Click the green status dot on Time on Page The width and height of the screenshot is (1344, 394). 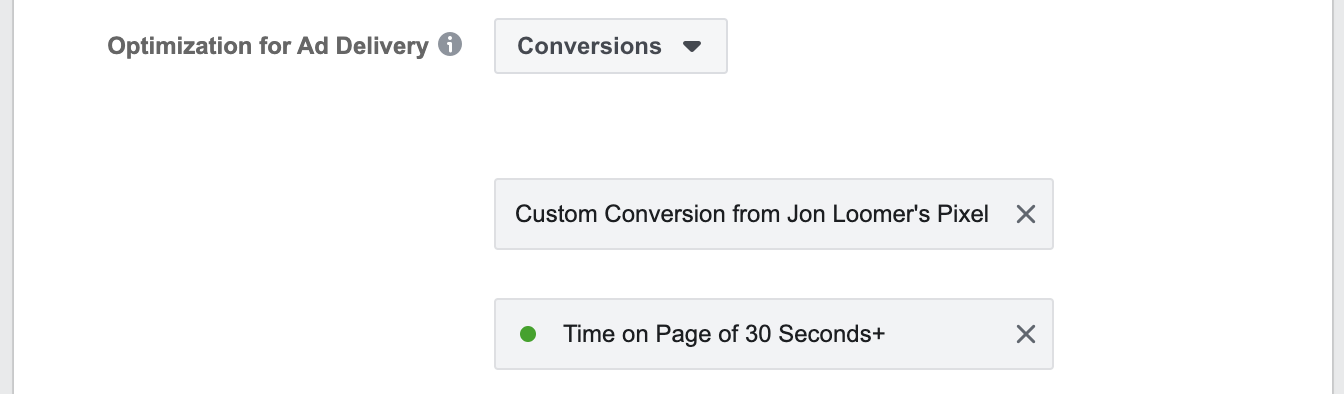point(528,334)
